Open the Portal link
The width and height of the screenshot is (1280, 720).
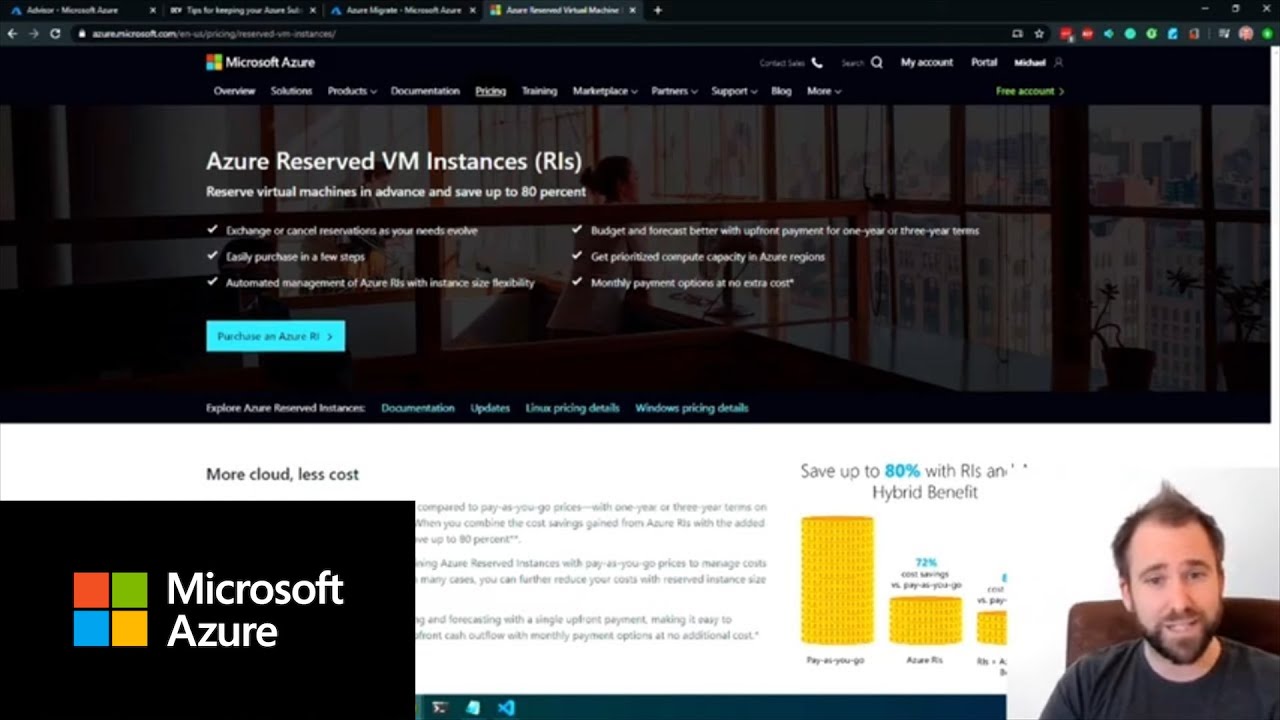click(984, 62)
